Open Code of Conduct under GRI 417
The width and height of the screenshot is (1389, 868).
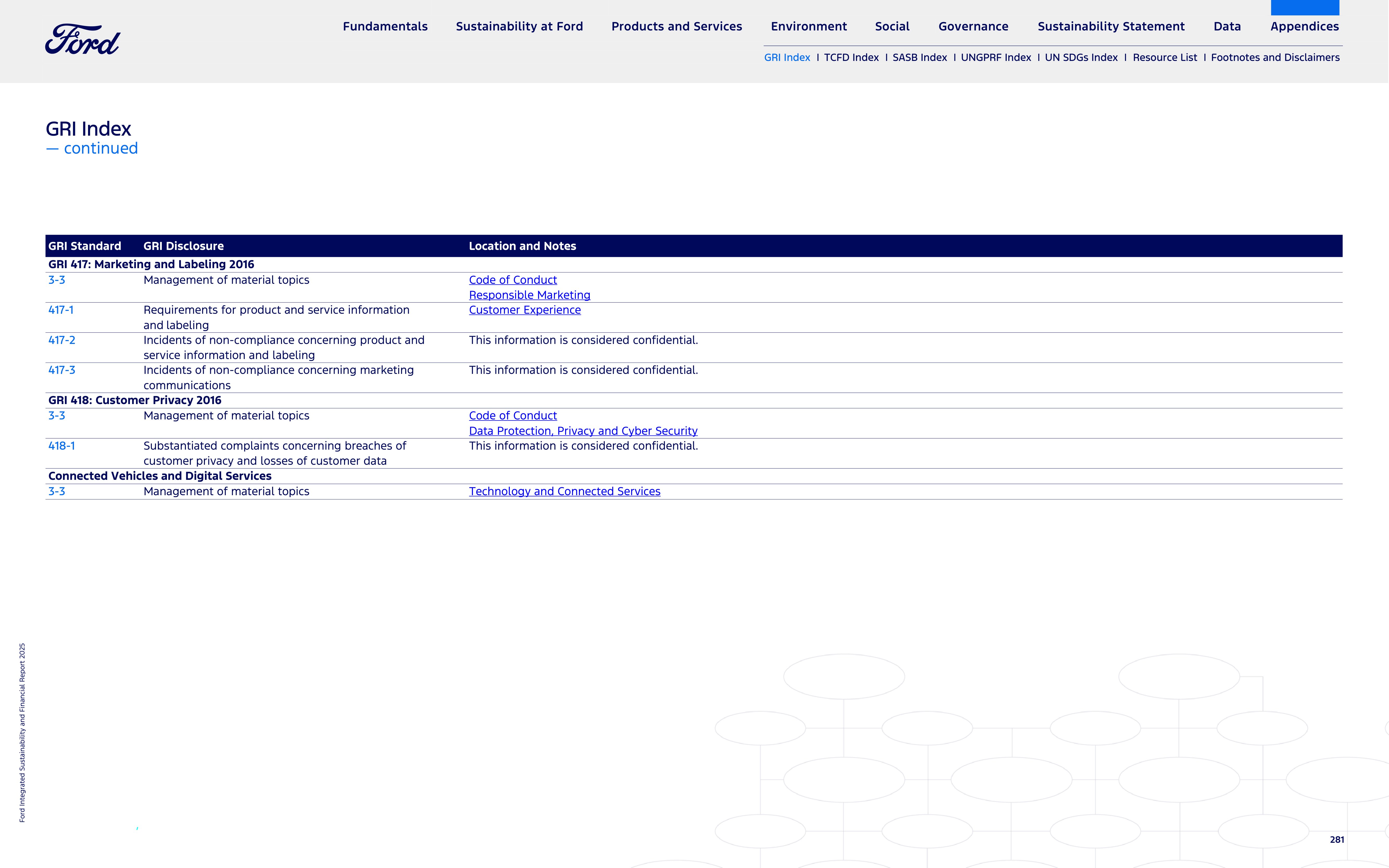[513, 280]
